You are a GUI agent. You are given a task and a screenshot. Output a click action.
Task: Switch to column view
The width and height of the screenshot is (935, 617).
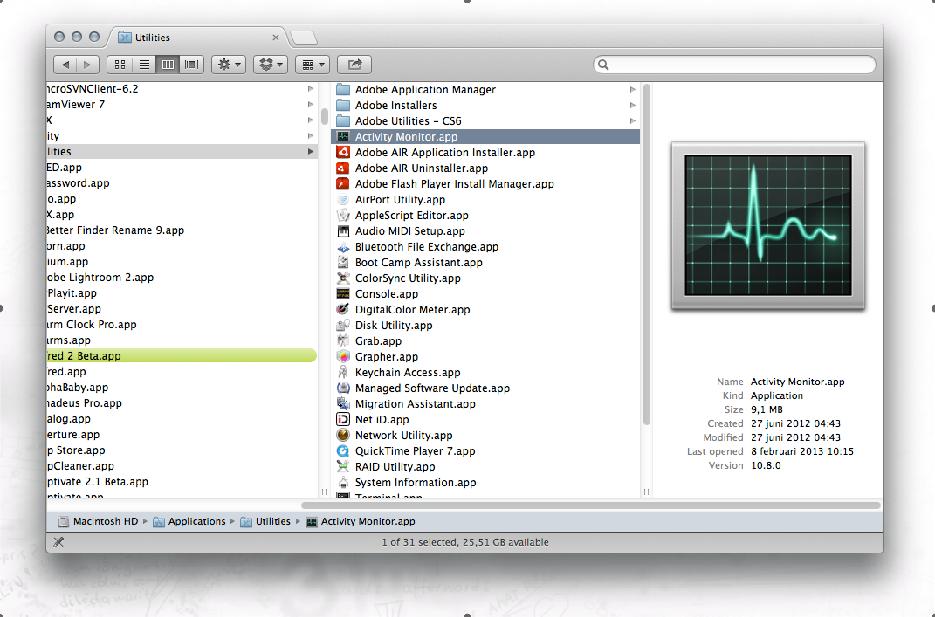click(x=168, y=64)
